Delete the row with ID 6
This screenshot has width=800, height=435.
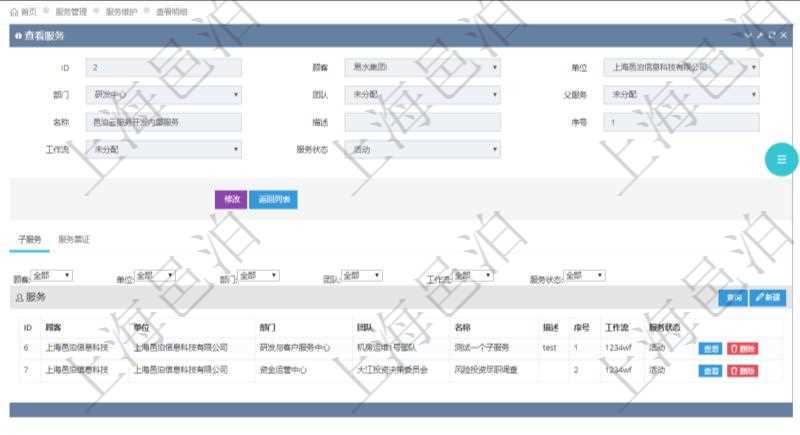[742, 348]
